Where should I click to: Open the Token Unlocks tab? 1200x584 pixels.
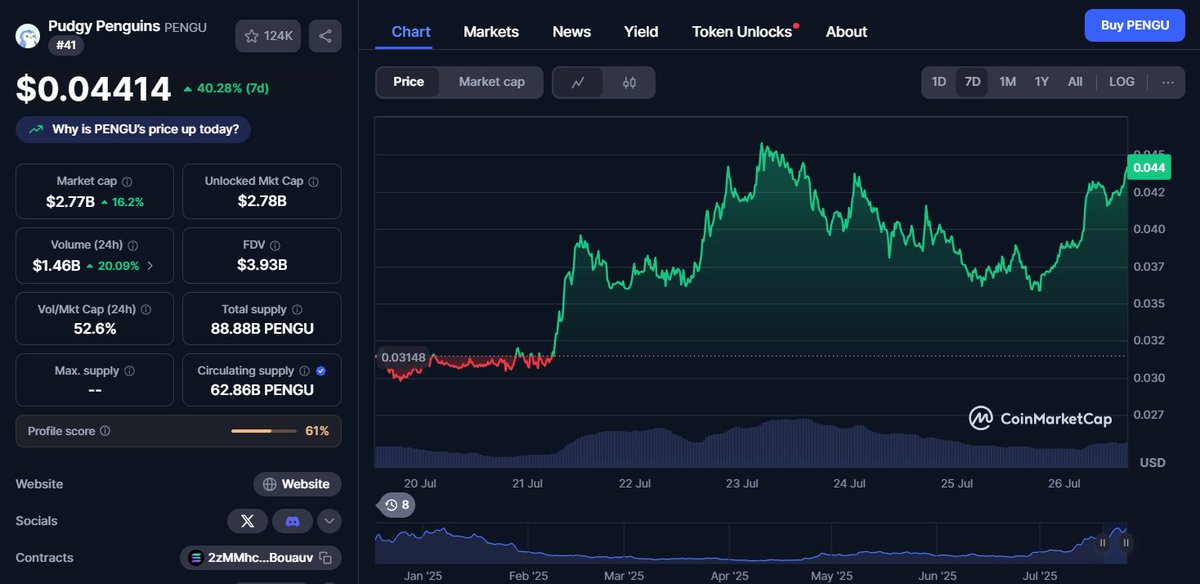(742, 32)
